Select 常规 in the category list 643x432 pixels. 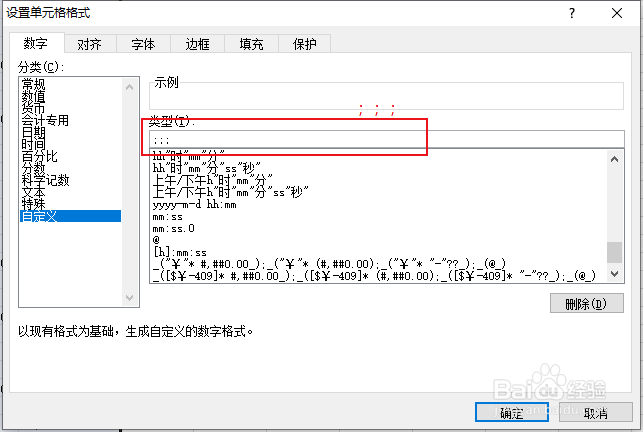pyautogui.click(x=71, y=84)
